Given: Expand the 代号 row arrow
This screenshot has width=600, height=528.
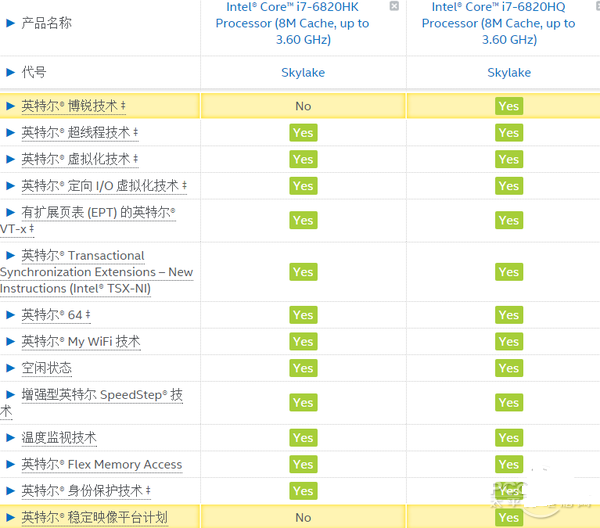Looking at the screenshot, I should point(10,72).
